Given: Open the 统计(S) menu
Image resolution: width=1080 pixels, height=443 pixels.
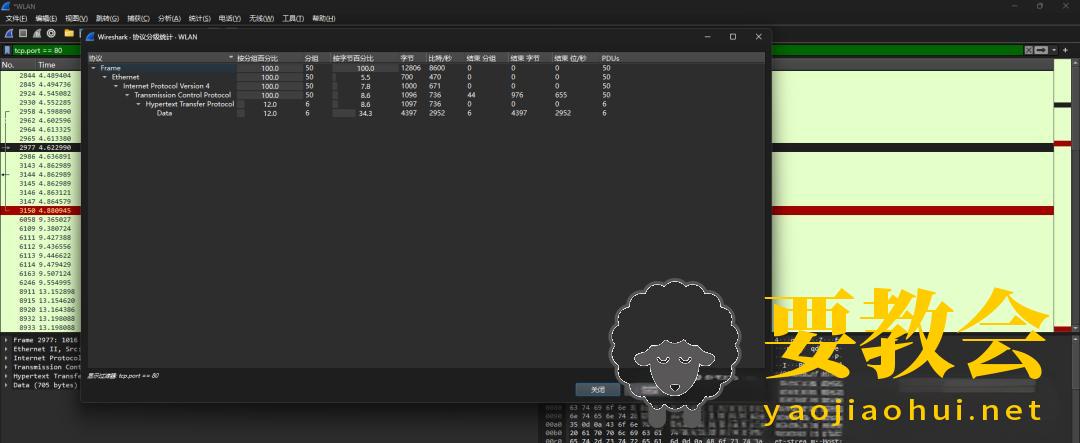Looking at the screenshot, I should click(x=200, y=19).
